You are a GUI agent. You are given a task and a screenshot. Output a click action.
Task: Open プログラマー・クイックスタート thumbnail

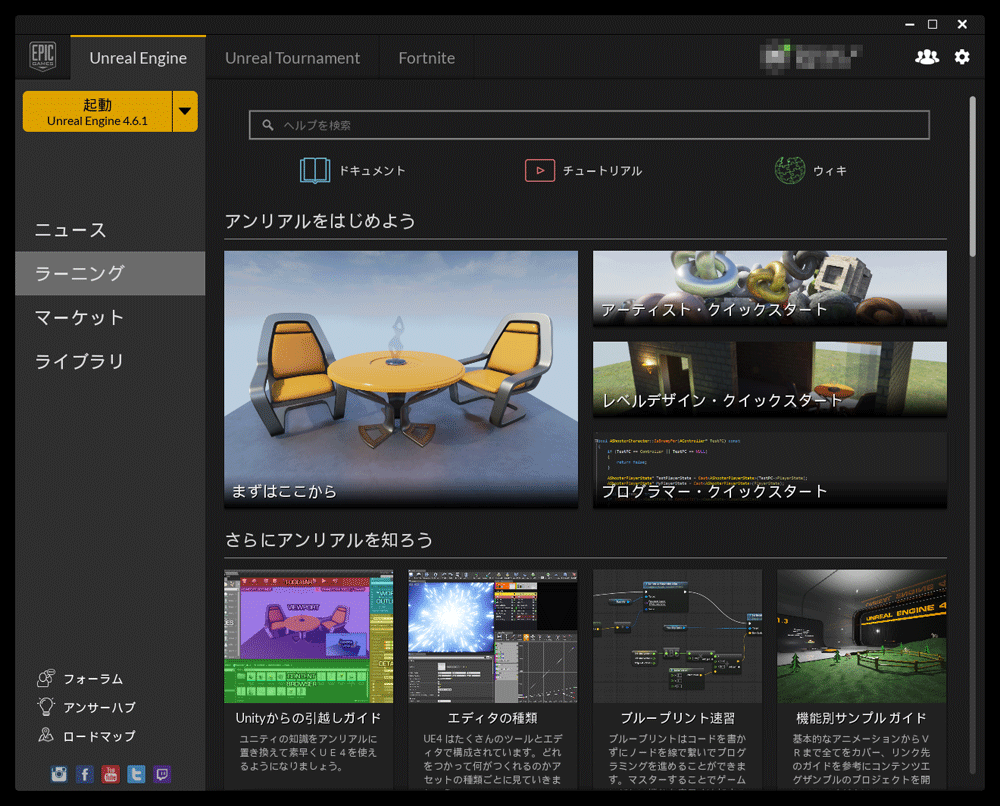click(x=770, y=471)
